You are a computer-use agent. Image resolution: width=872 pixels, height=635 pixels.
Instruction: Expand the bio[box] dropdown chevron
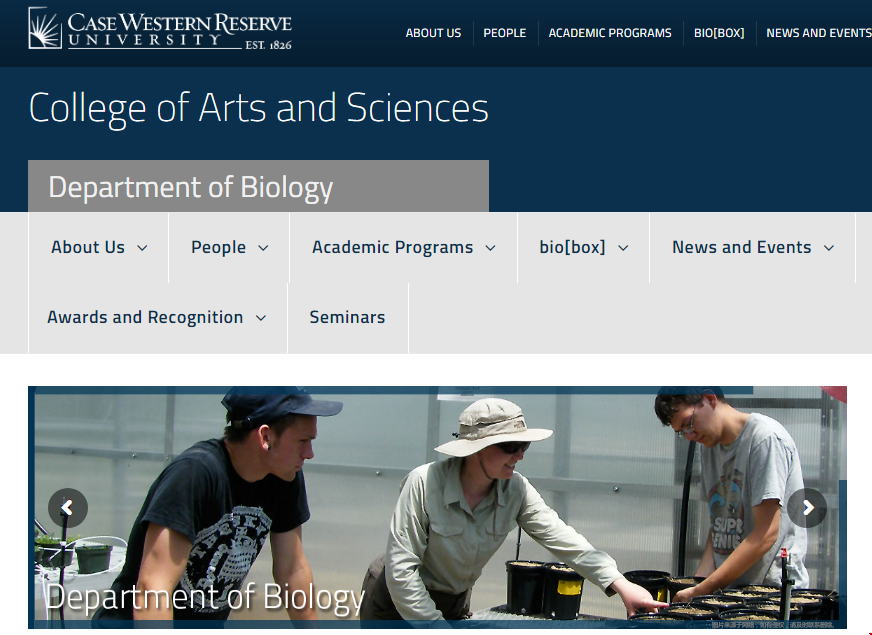(623, 248)
